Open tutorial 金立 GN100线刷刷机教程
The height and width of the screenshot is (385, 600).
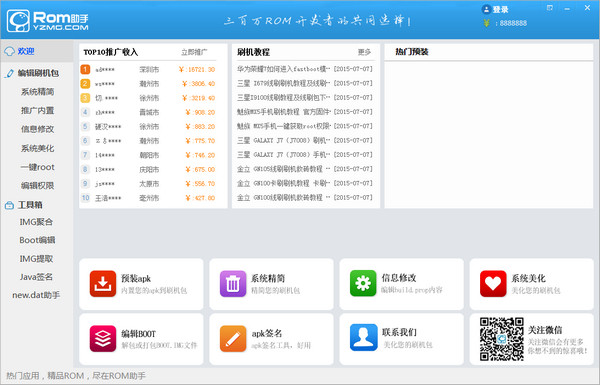[x=284, y=197]
